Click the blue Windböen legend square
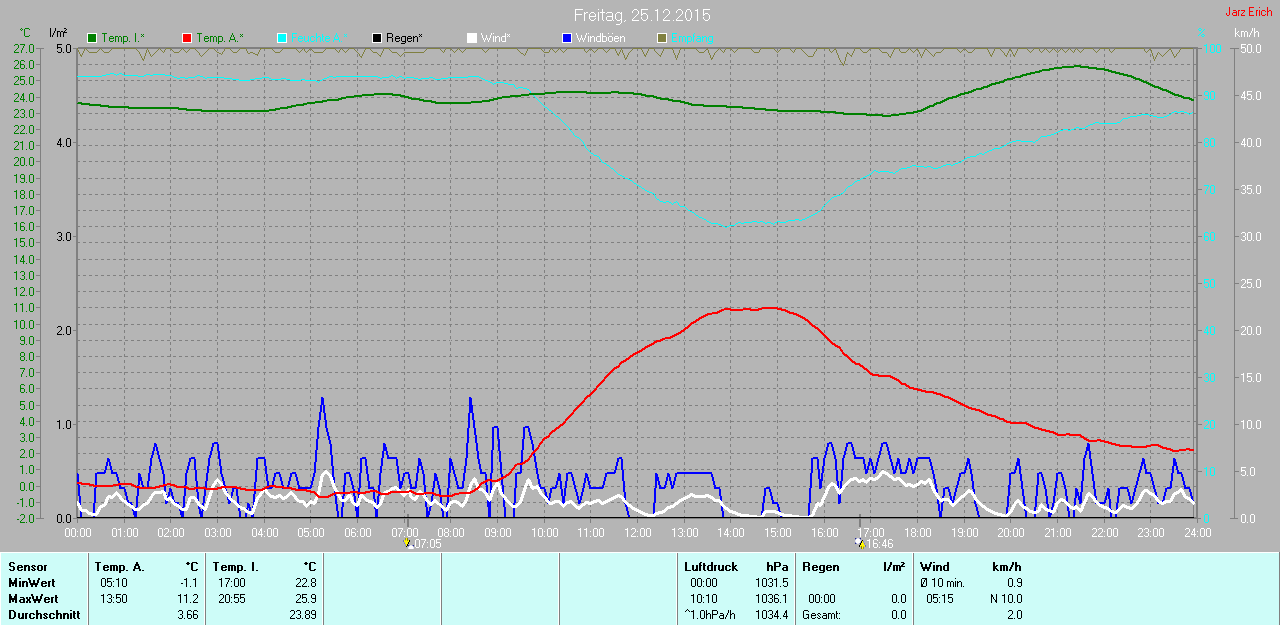1280x625 pixels. click(567, 38)
